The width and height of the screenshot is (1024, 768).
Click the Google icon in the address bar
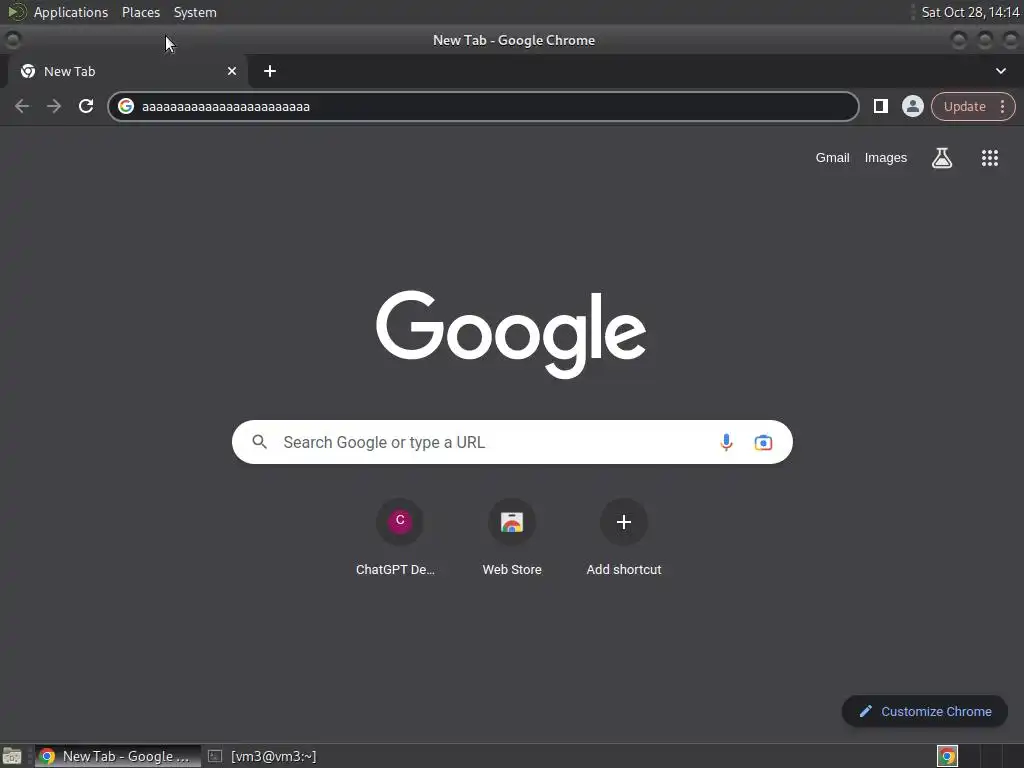point(126,106)
